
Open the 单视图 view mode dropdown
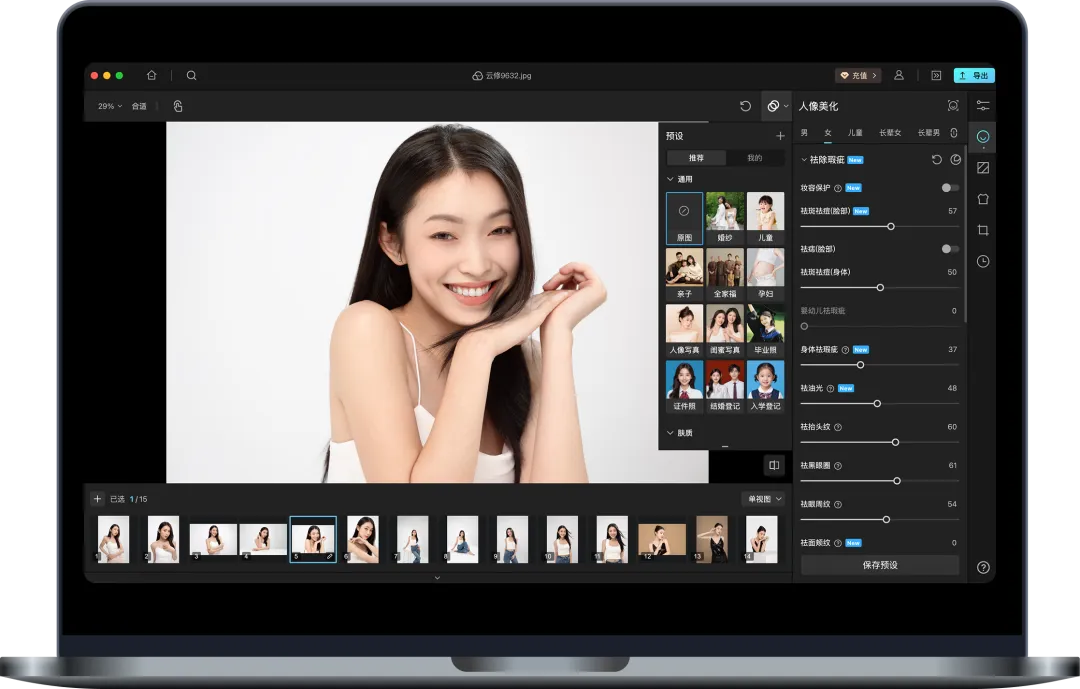pyautogui.click(x=763, y=499)
